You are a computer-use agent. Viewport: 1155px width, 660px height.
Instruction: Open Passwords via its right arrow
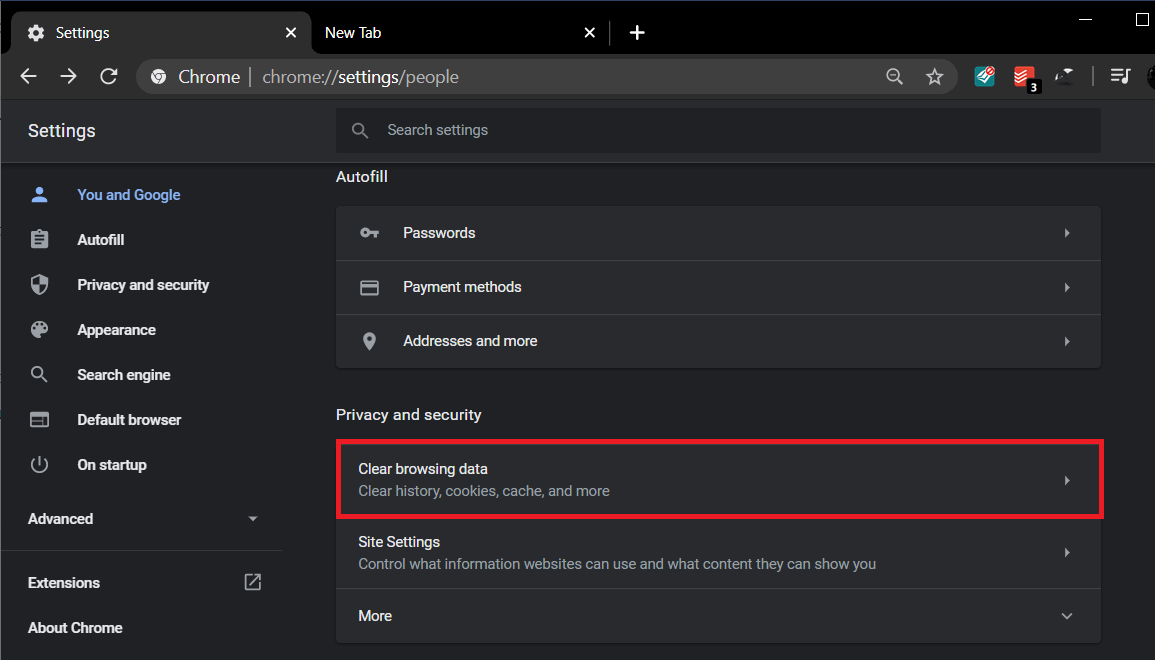(x=1067, y=233)
